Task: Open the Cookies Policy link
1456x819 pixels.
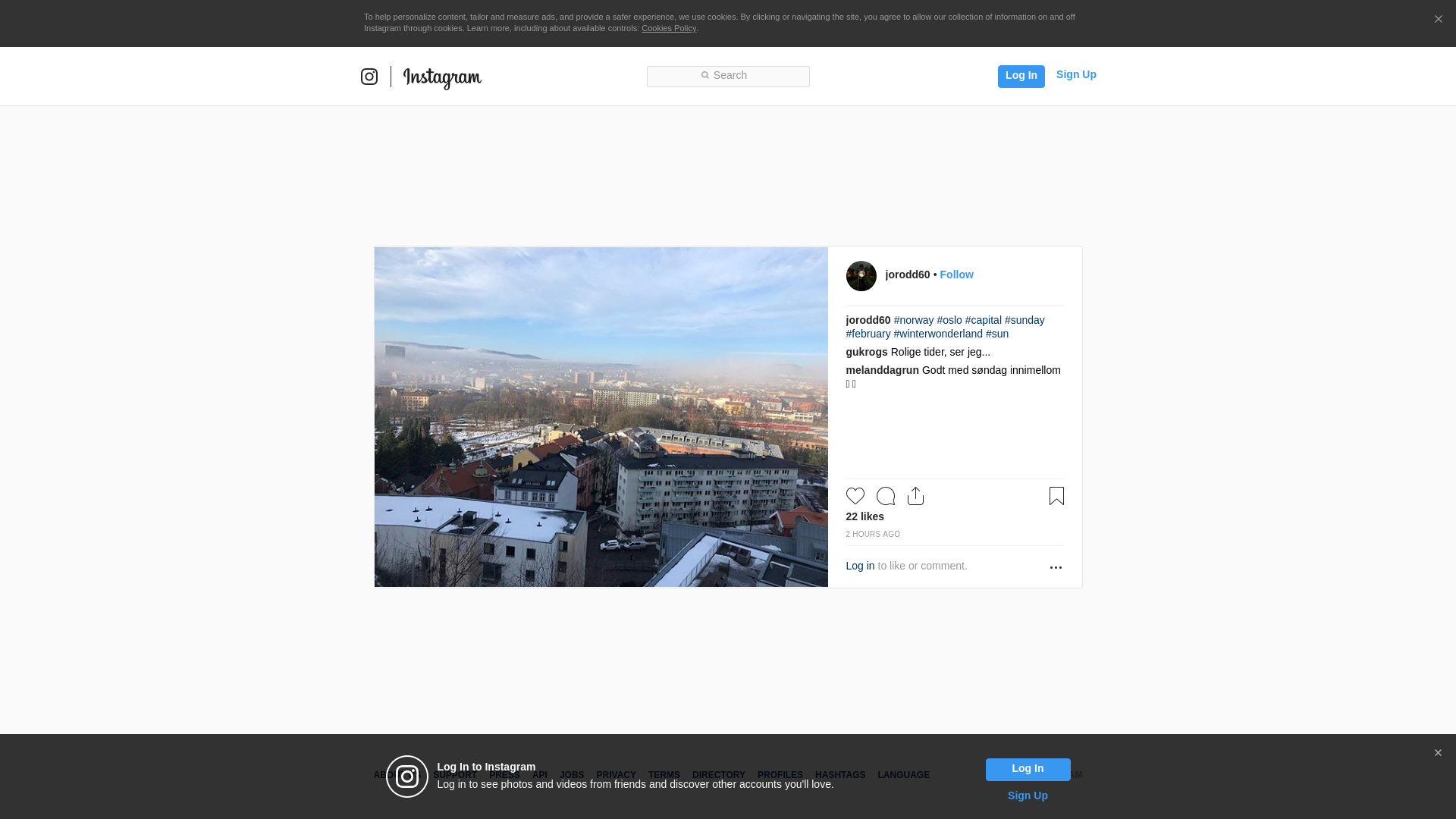Action: point(669,28)
